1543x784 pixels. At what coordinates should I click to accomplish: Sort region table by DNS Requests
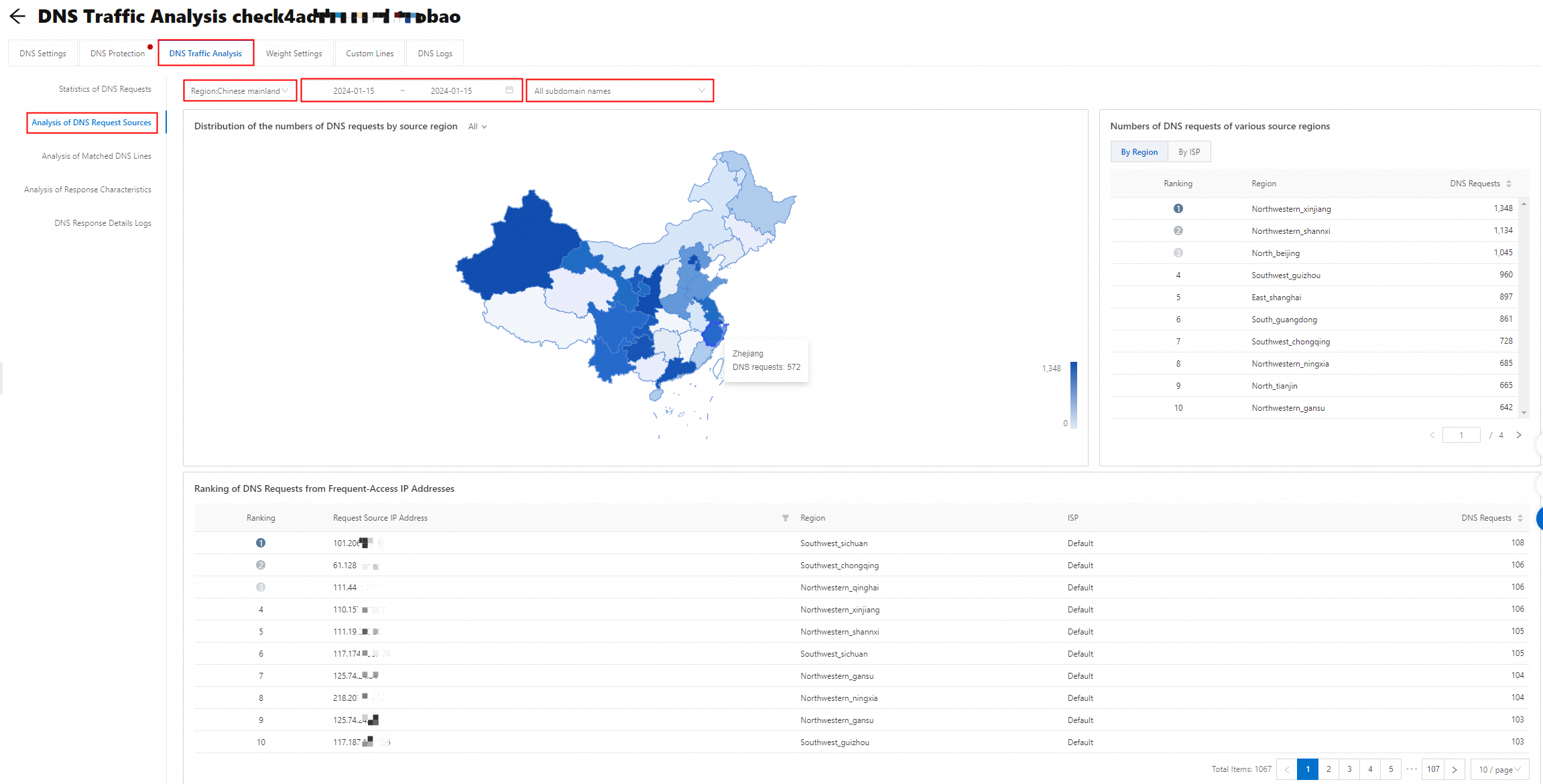1508,184
